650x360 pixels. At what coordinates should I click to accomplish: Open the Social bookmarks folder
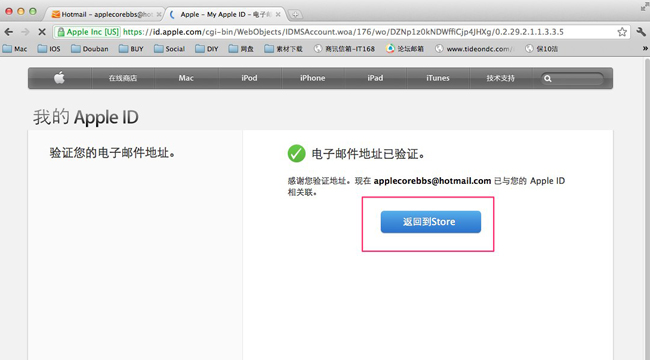click(x=170, y=49)
